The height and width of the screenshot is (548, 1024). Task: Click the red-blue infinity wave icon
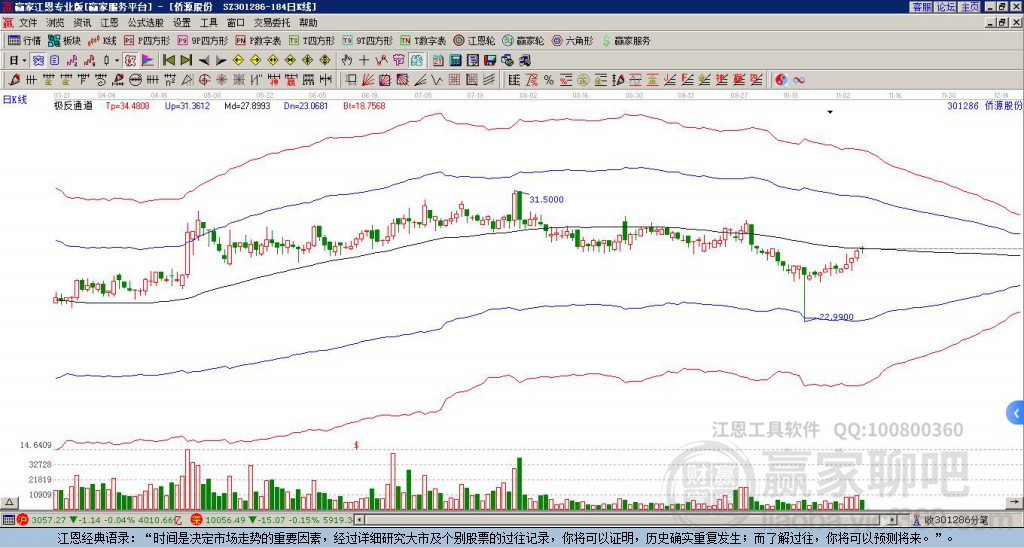click(799, 80)
